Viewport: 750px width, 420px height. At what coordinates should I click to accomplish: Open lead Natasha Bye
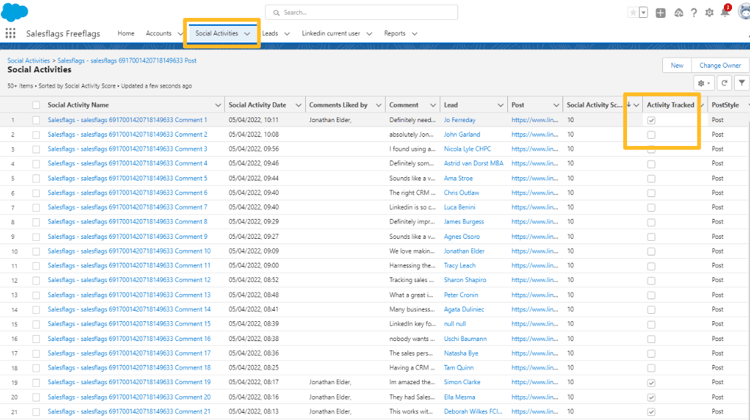tap(461, 354)
